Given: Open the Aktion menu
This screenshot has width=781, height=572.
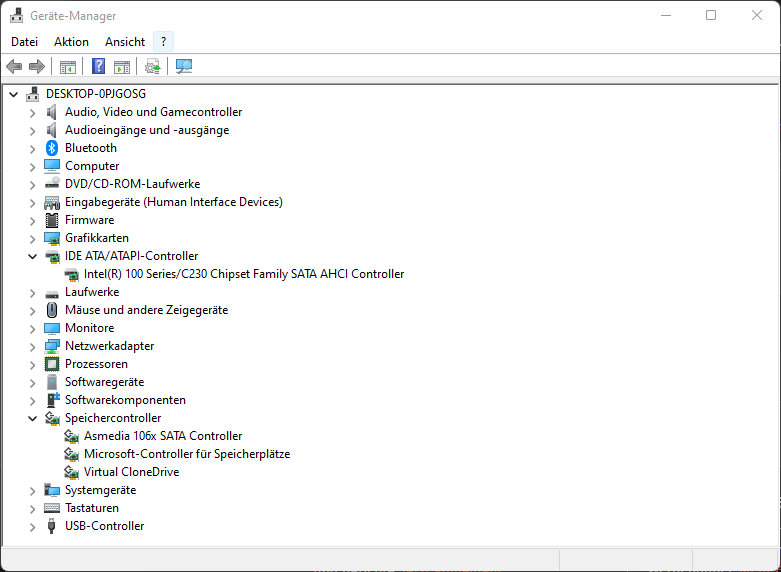Looking at the screenshot, I should tap(71, 42).
